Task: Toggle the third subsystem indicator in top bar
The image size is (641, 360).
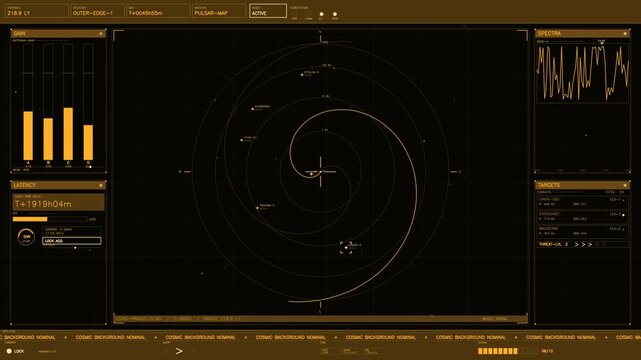Action: [321, 14]
